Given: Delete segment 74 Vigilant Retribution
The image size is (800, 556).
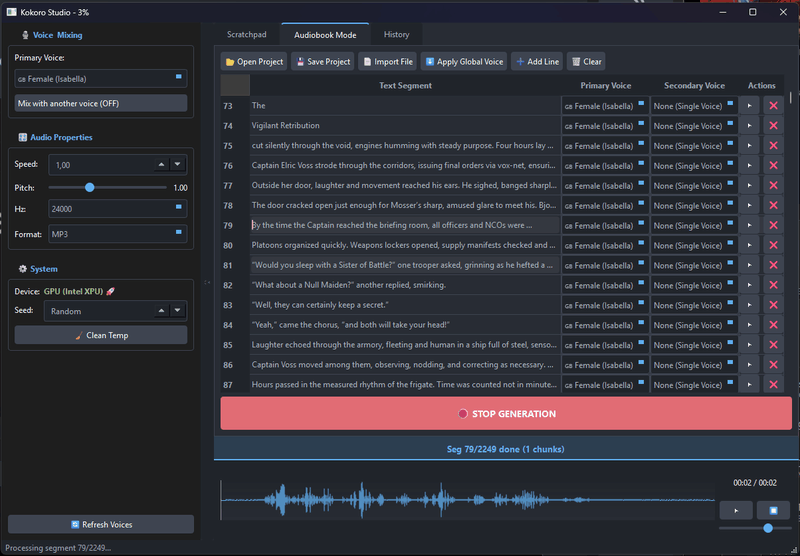Looking at the screenshot, I should pyautogui.click(x=773, y=125).
